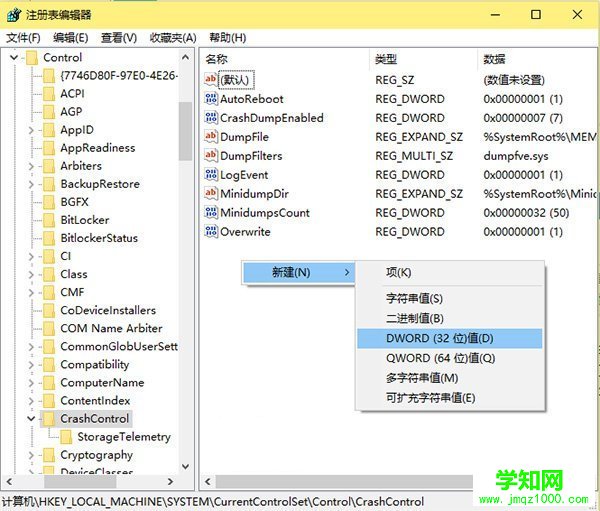Click the folder icon of AppReadiness key

tap(49, 148)
